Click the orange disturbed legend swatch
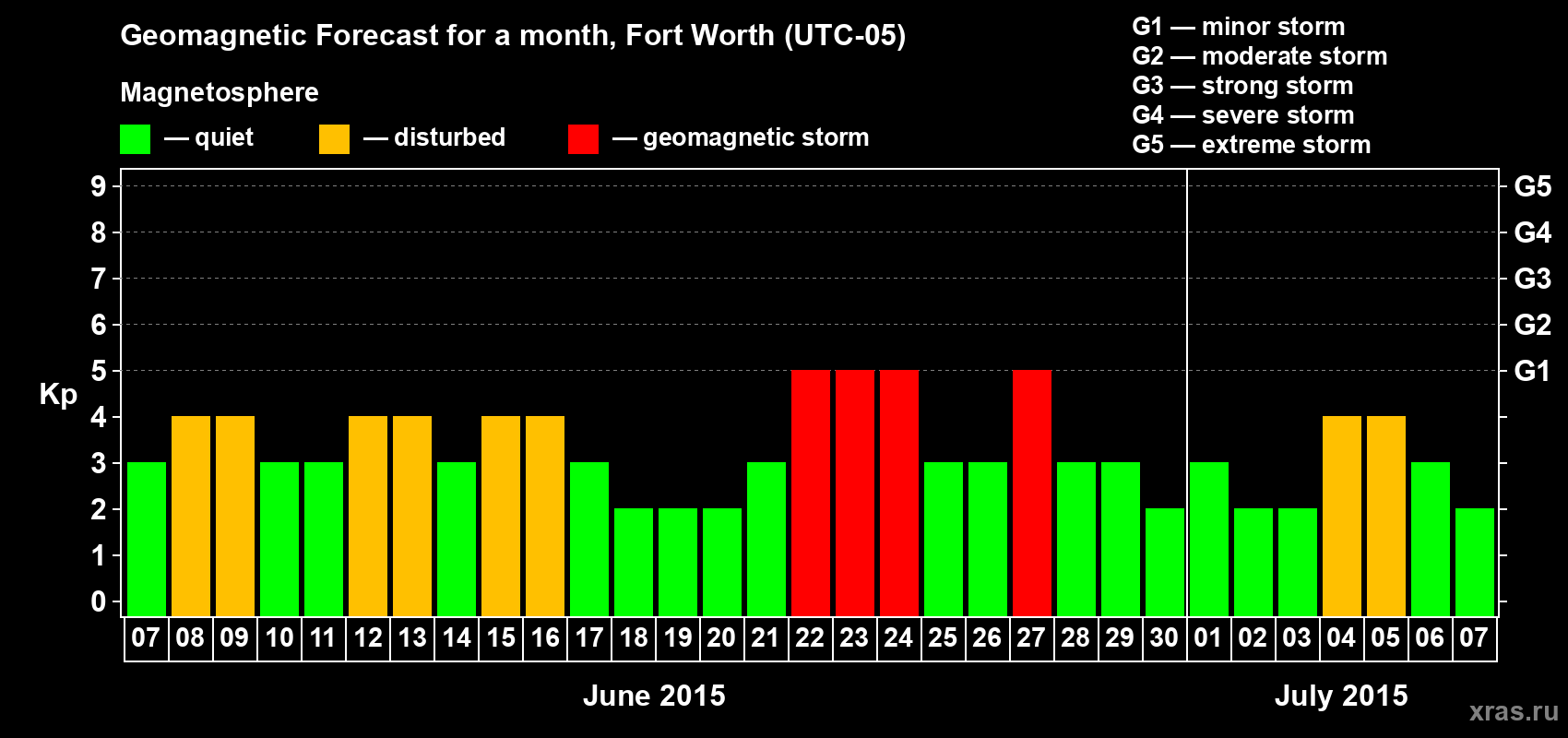1568x738 pixels. point(334,139)
